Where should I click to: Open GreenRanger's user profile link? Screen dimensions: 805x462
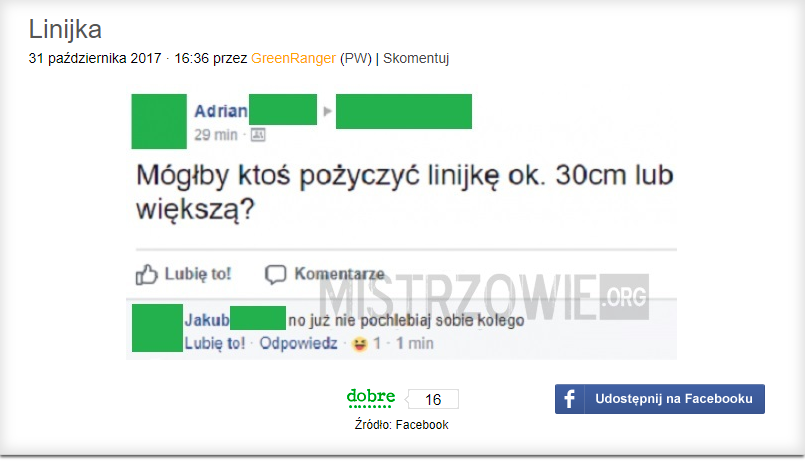point(293,59)
